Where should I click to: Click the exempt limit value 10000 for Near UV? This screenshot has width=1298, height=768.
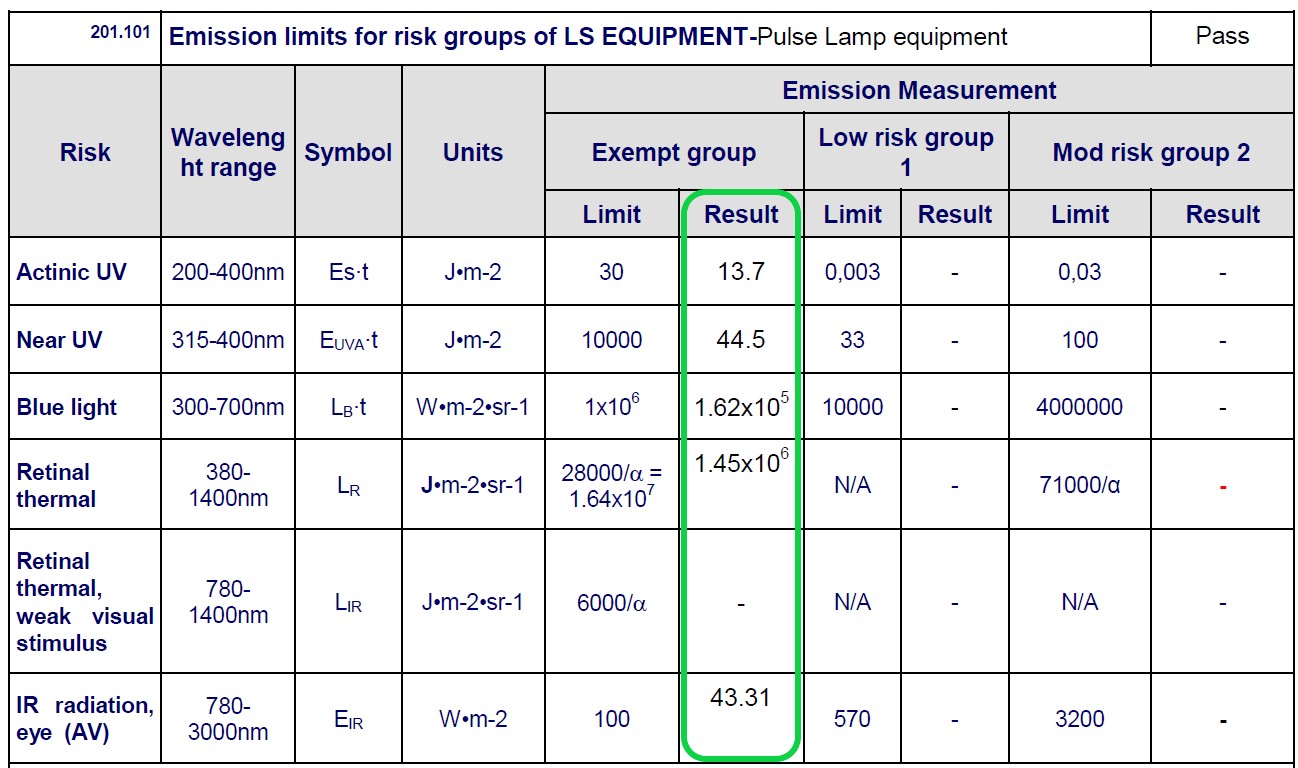(611, 340)
